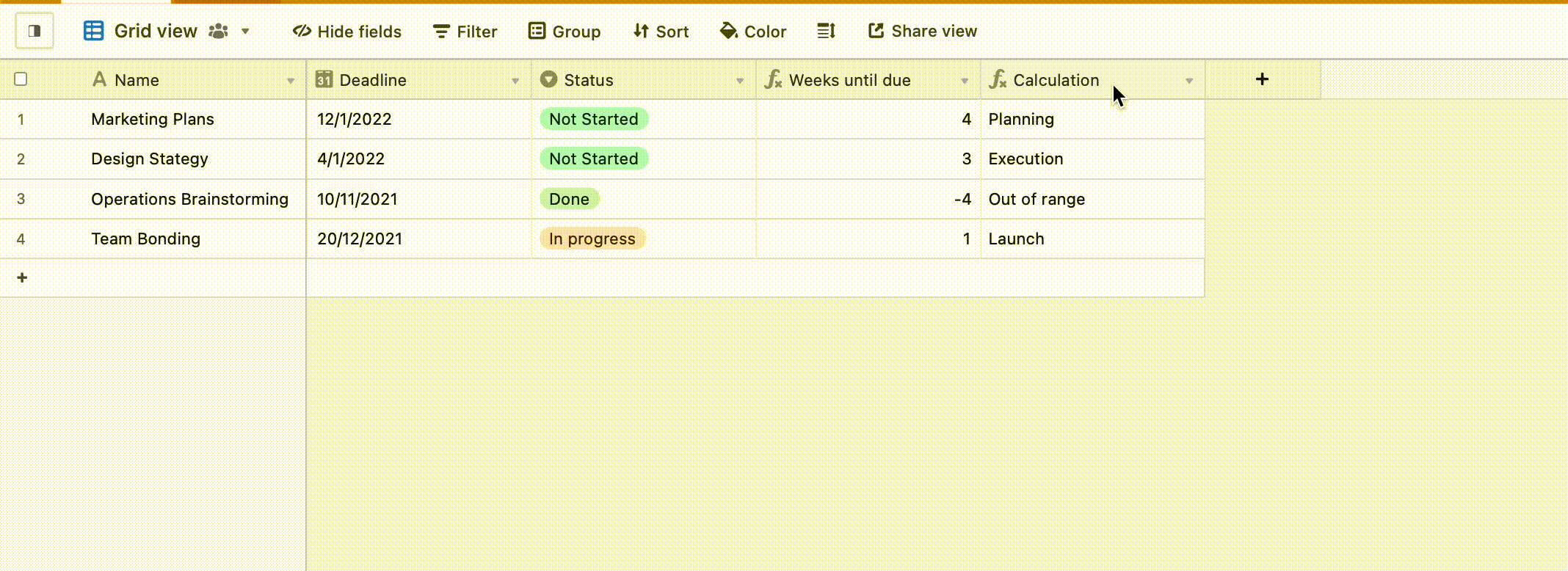Toggle the sidebar panel icon top-left

click(34, 31)
